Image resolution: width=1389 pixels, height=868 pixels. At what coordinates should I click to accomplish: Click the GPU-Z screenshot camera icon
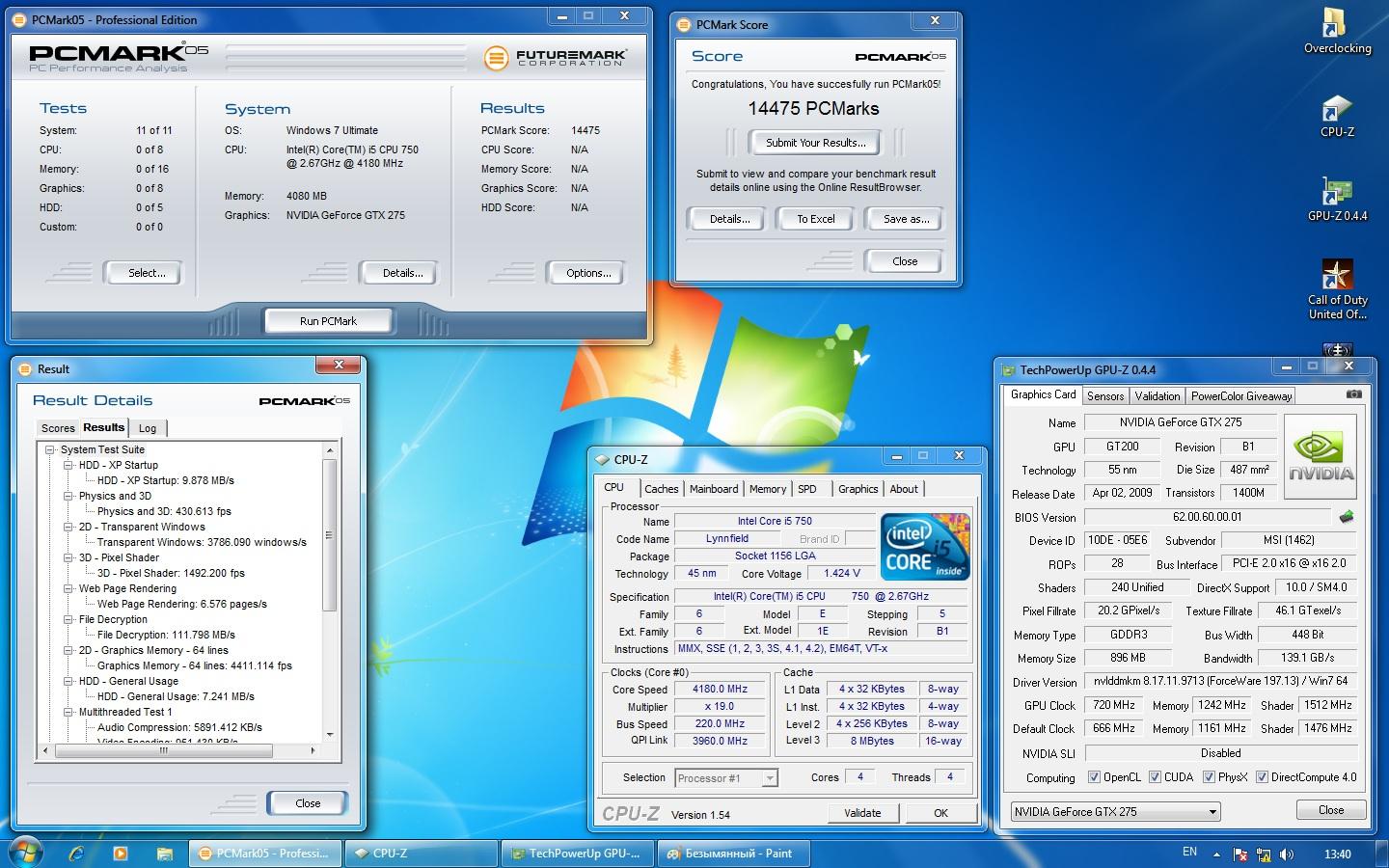(x=1354, y=394)
